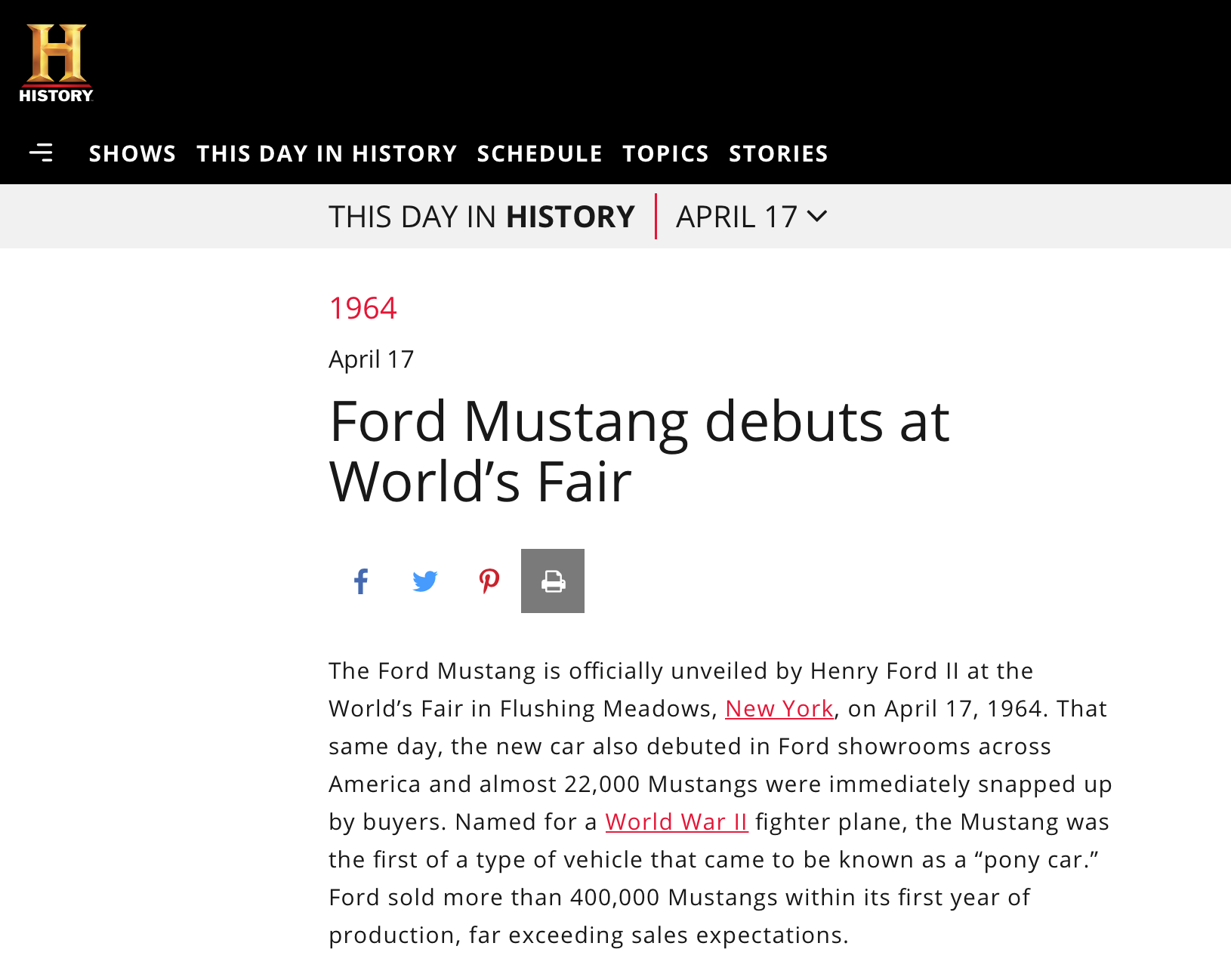
Task: Navigate to the TOPICS section
Action: coord(665,153)
